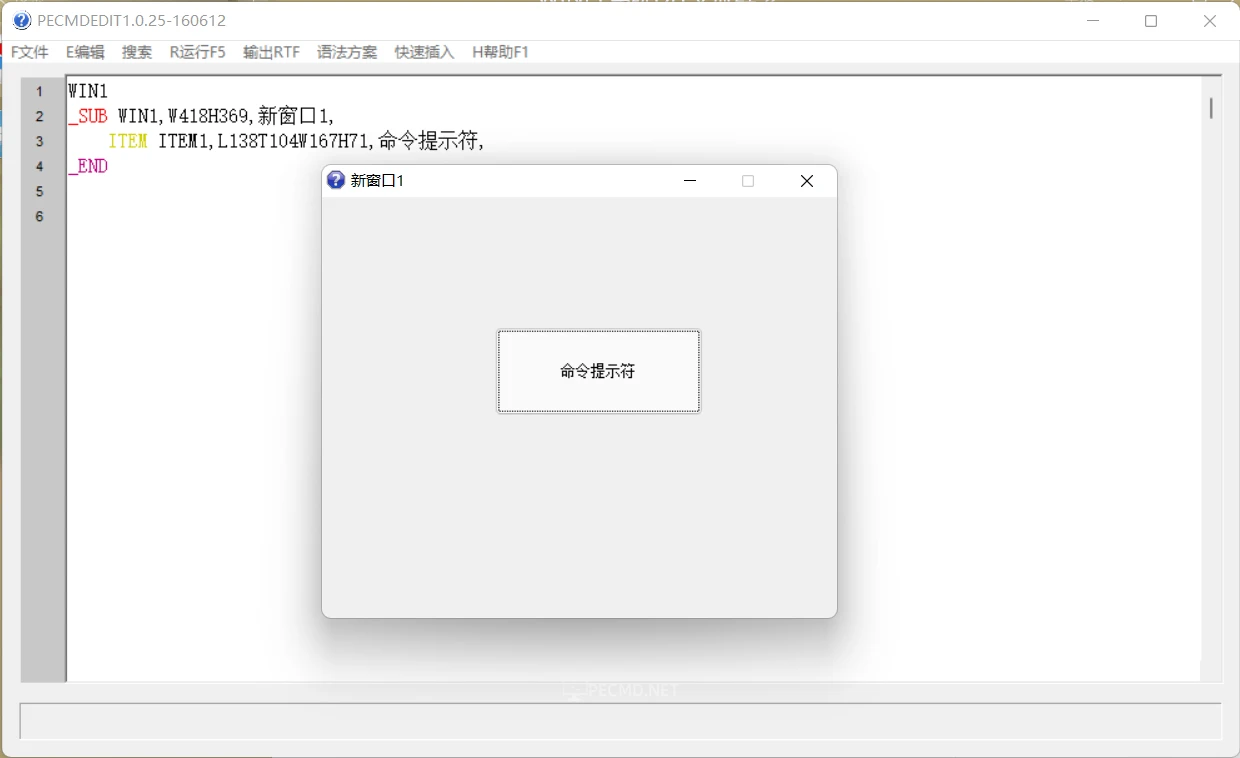Open the 搜索 menu
The width and height of the screenshot is (1240, 758).
[x=137, y=52]
